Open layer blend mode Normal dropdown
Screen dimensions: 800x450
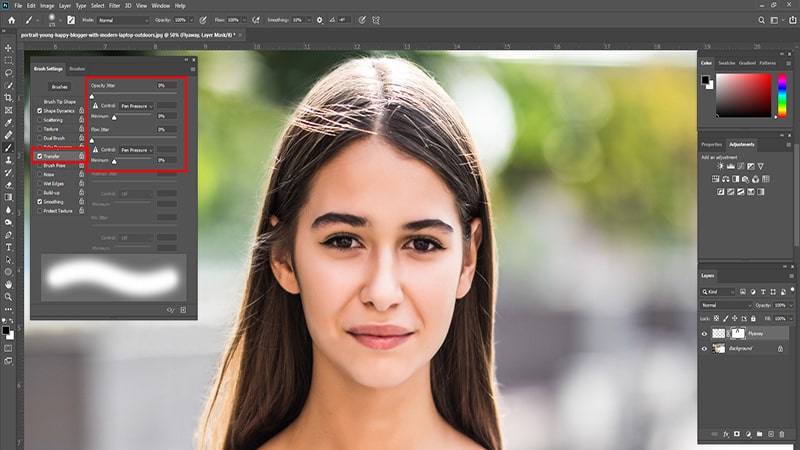click(x=727, y=305)
